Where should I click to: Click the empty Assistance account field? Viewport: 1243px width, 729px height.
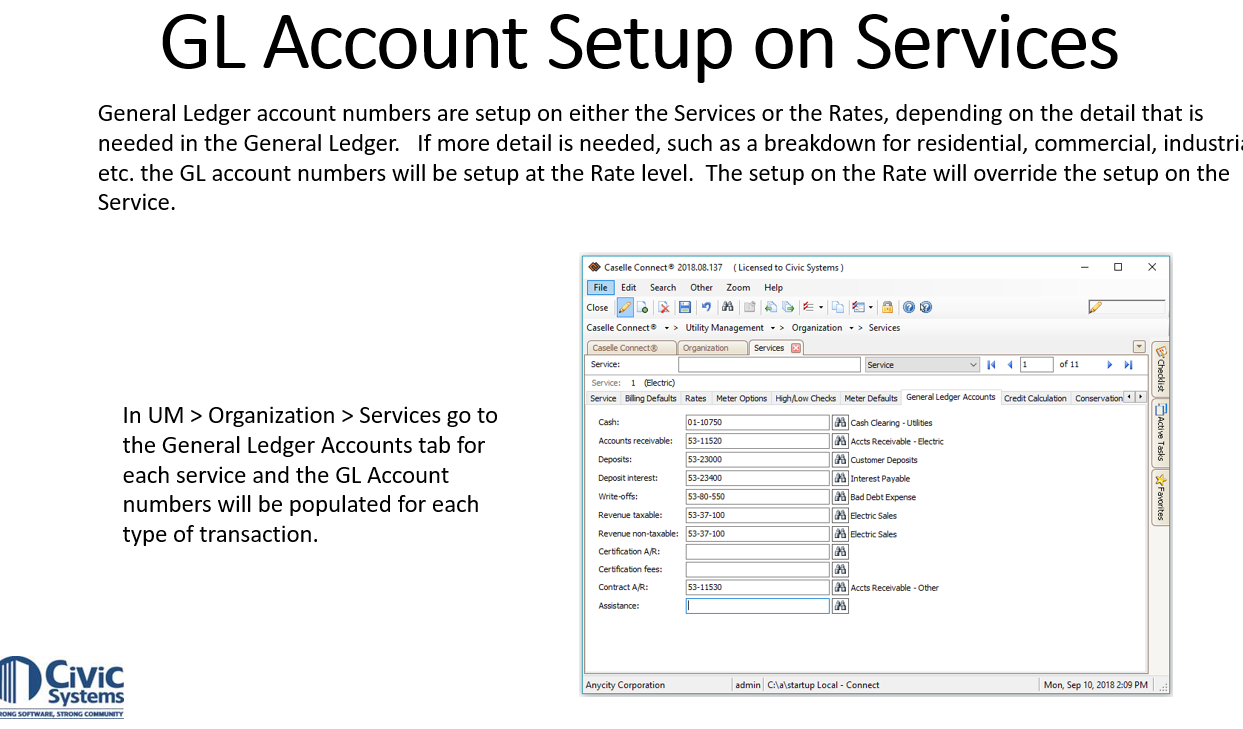758,606
